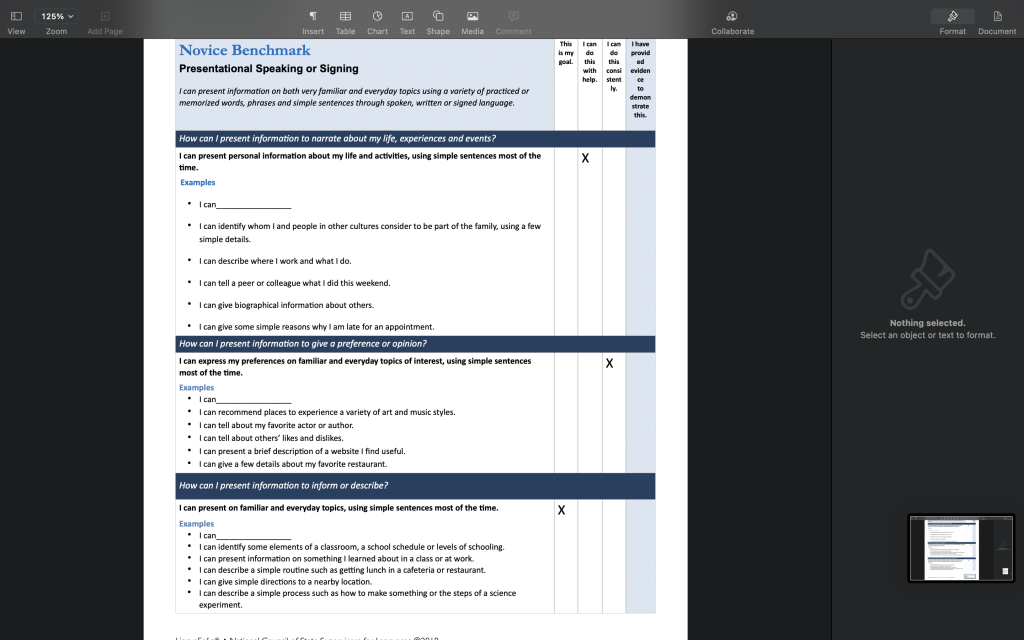Select the 'Novice Benchmark' heading text
Viewport: 1024px width, 640px height.
click(244, 50)
